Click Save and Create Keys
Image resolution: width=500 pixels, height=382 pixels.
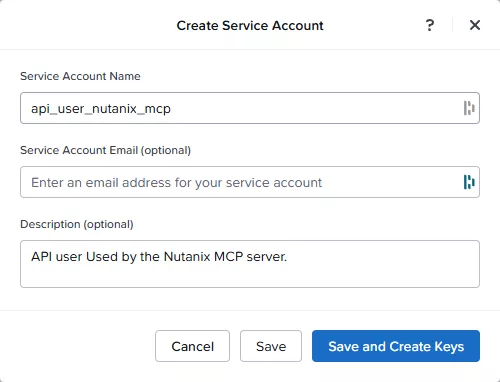(396, 346)
